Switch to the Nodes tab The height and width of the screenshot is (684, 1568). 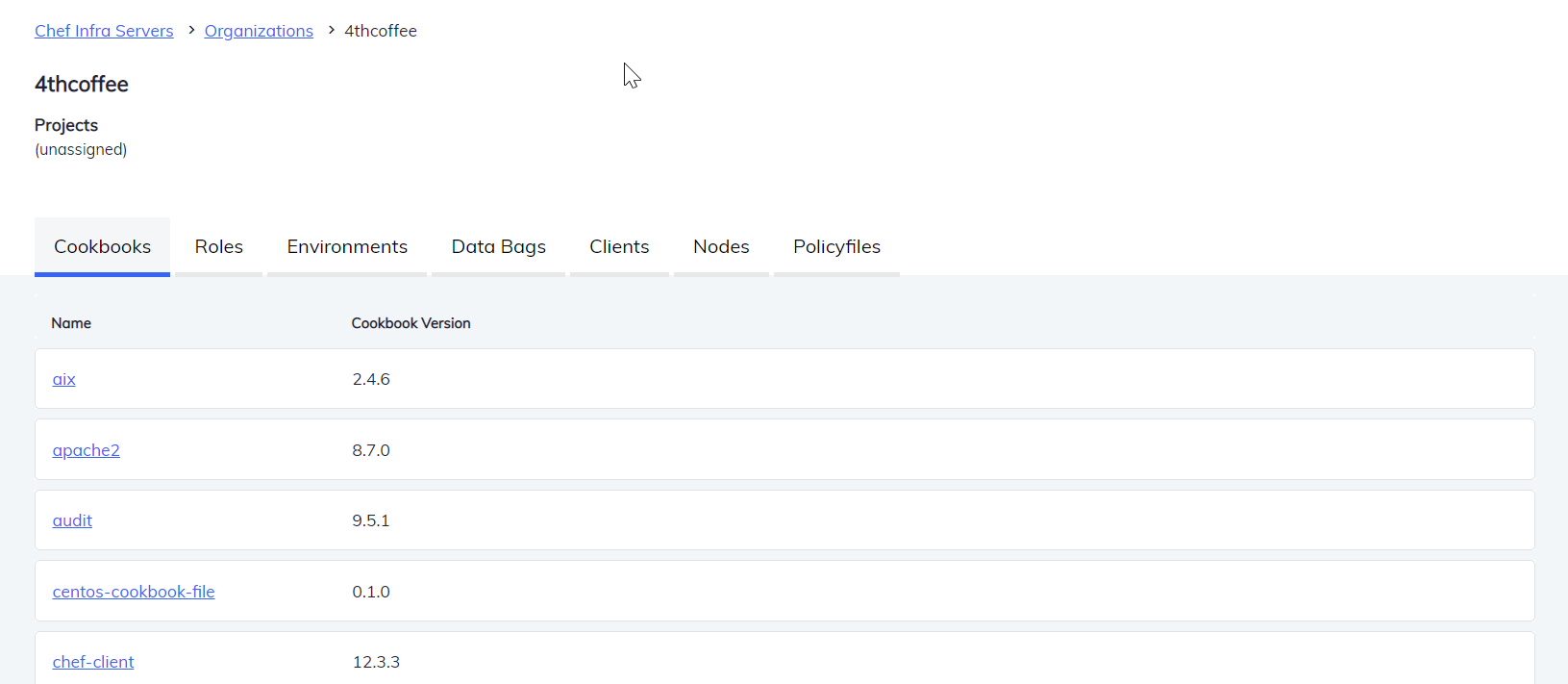(x=721, y=246)
